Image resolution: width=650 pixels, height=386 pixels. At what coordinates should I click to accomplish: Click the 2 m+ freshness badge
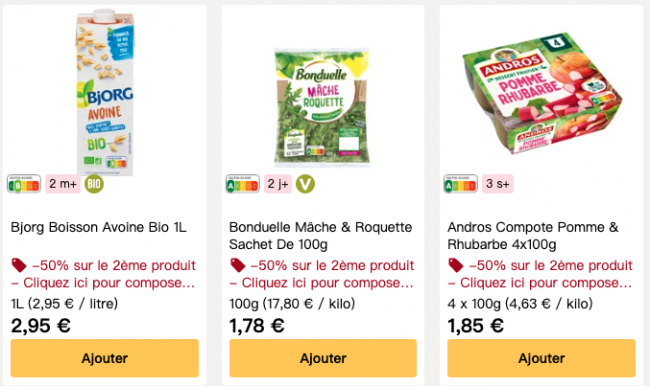(63, 184)
